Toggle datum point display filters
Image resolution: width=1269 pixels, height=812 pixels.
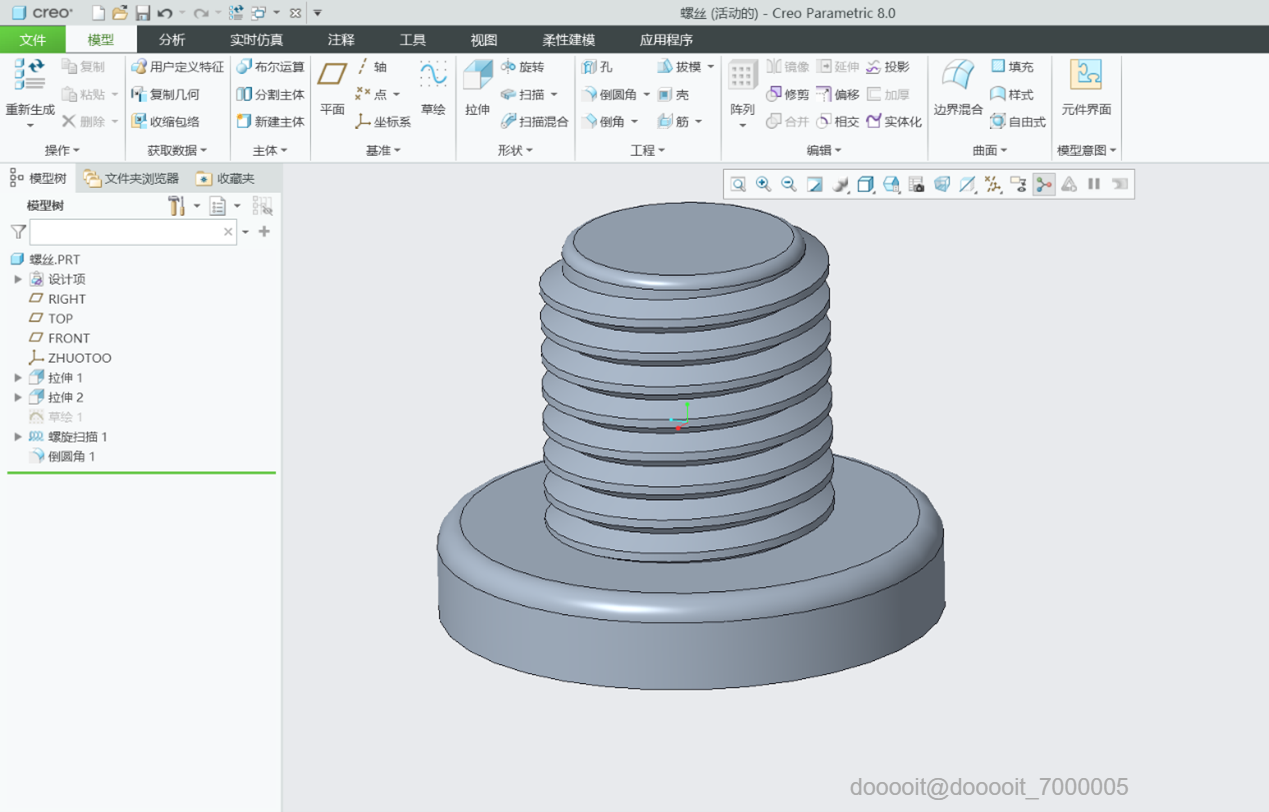[x=993, y=184]
